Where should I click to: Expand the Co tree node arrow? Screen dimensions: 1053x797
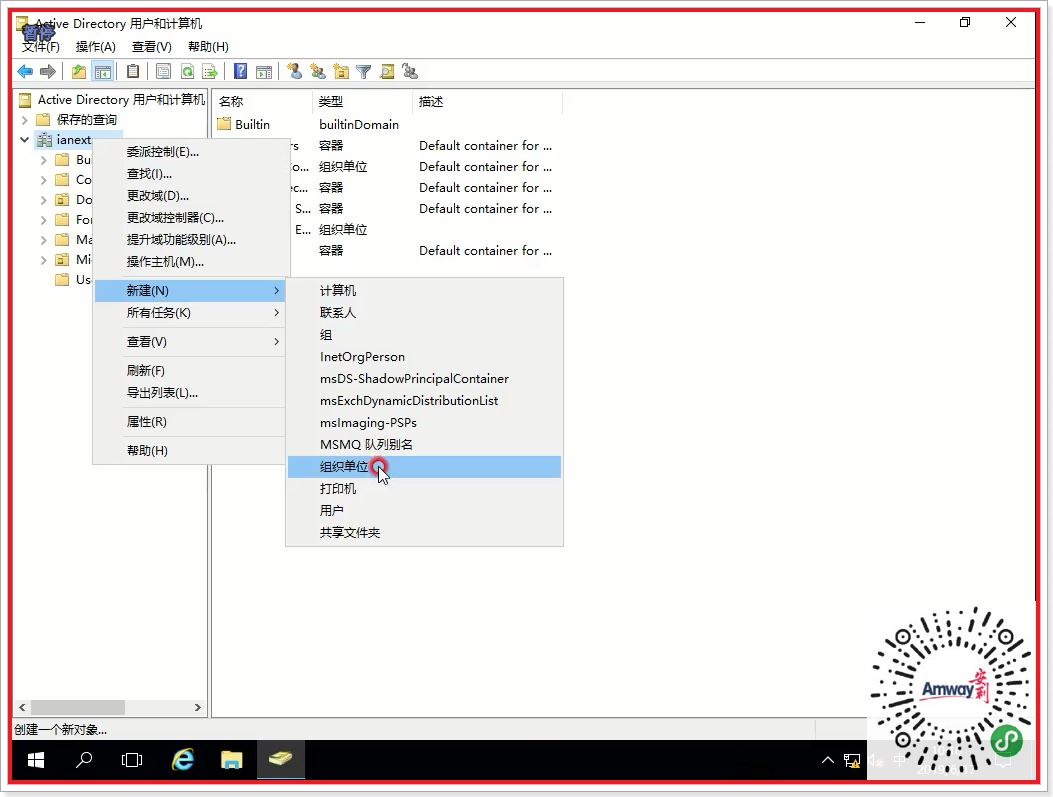pyautogui.click(x=44, y=180)
